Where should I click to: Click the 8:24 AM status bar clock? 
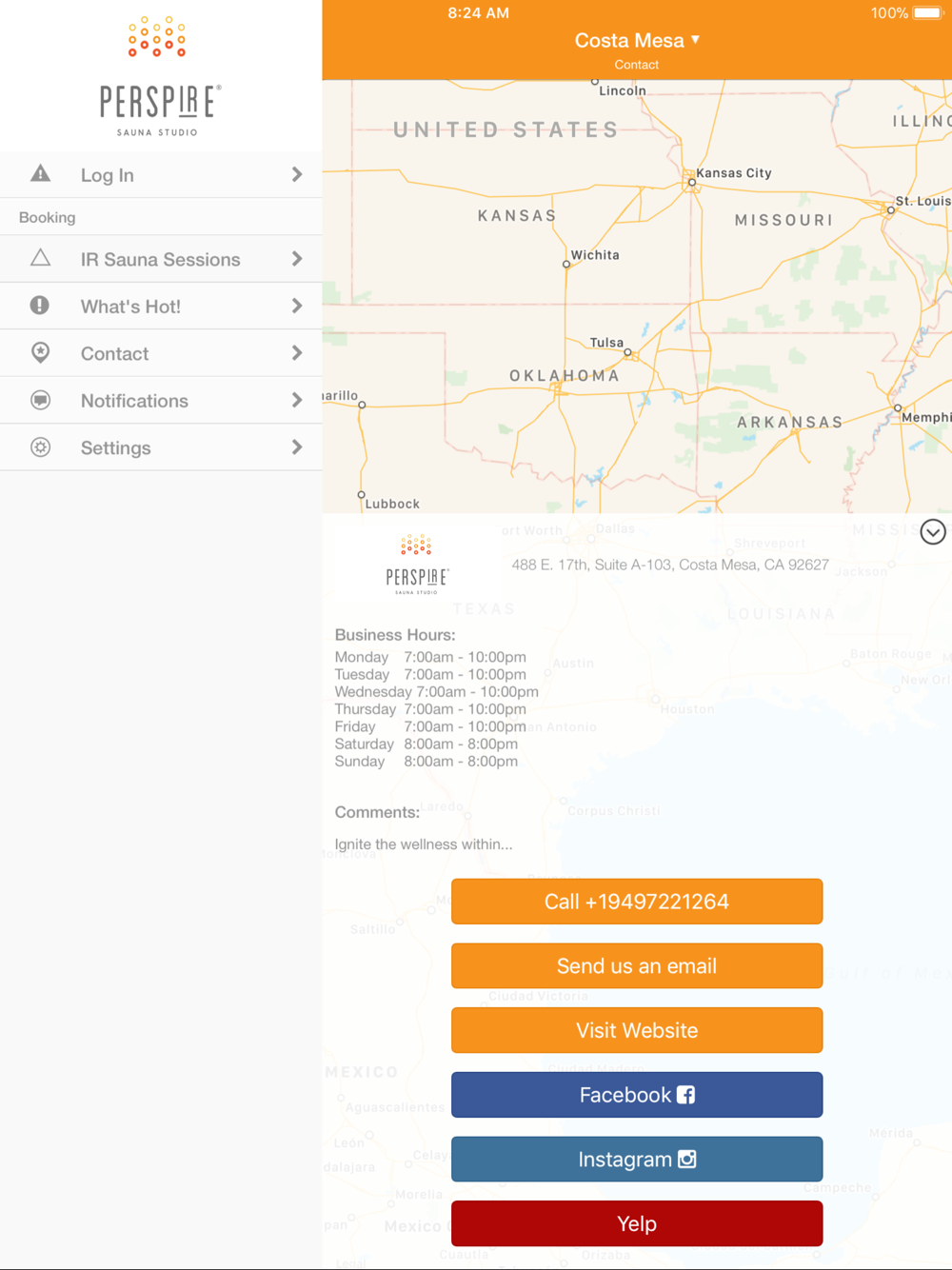[479, 13]
